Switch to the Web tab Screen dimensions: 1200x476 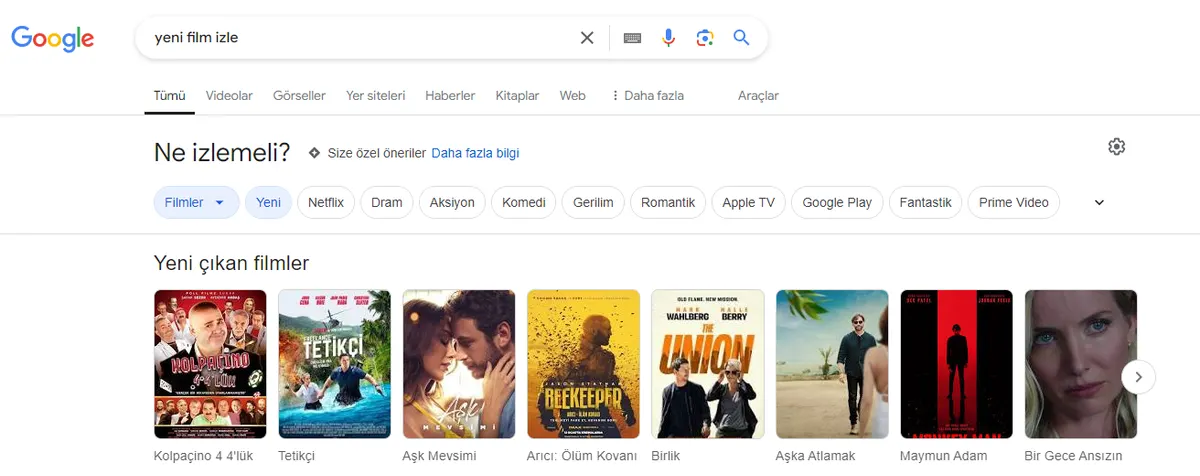point(572,96)
